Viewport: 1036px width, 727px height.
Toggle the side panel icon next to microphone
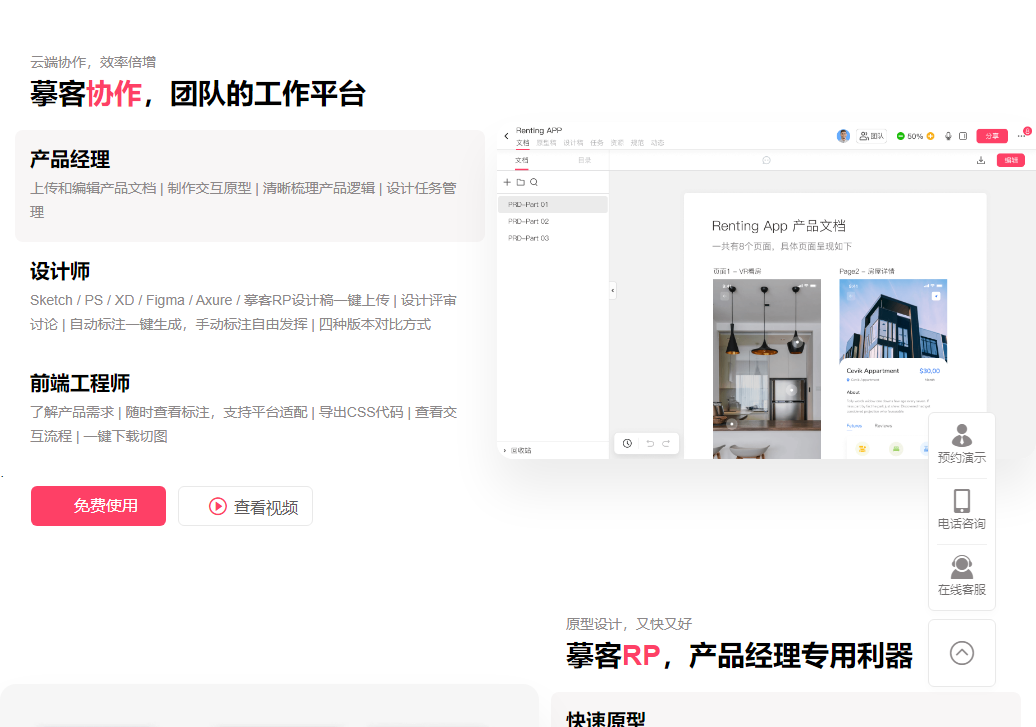click(963, 136)
